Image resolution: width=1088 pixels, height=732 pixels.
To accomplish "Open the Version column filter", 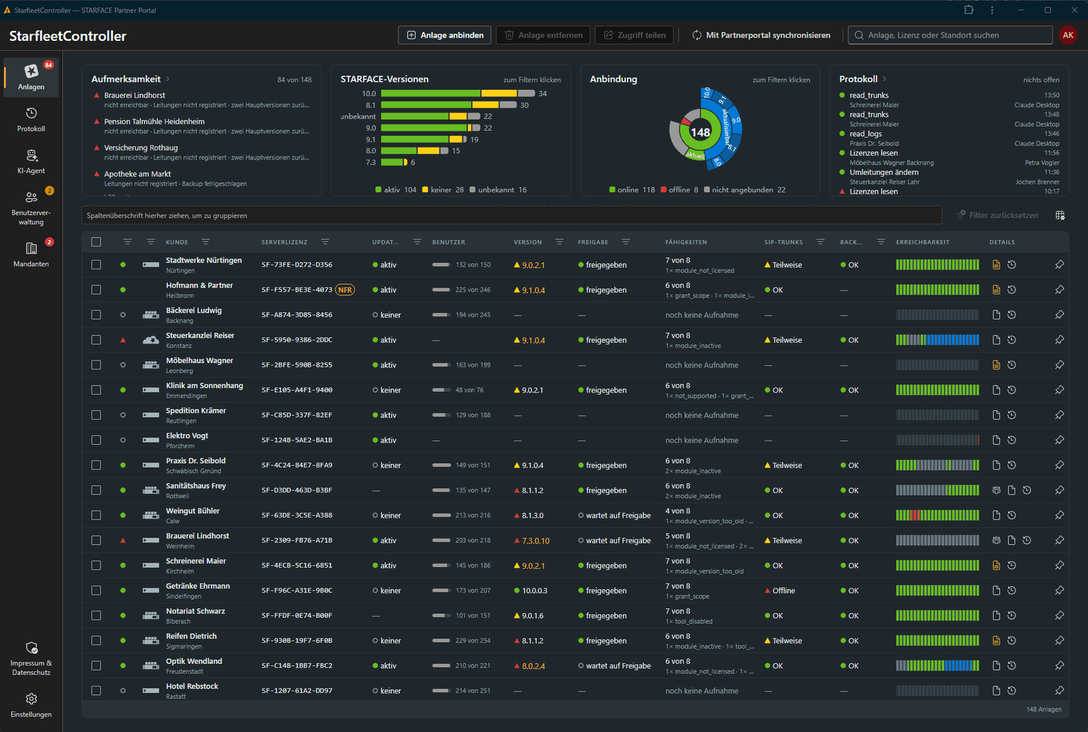I will click(x=559, y=242).
